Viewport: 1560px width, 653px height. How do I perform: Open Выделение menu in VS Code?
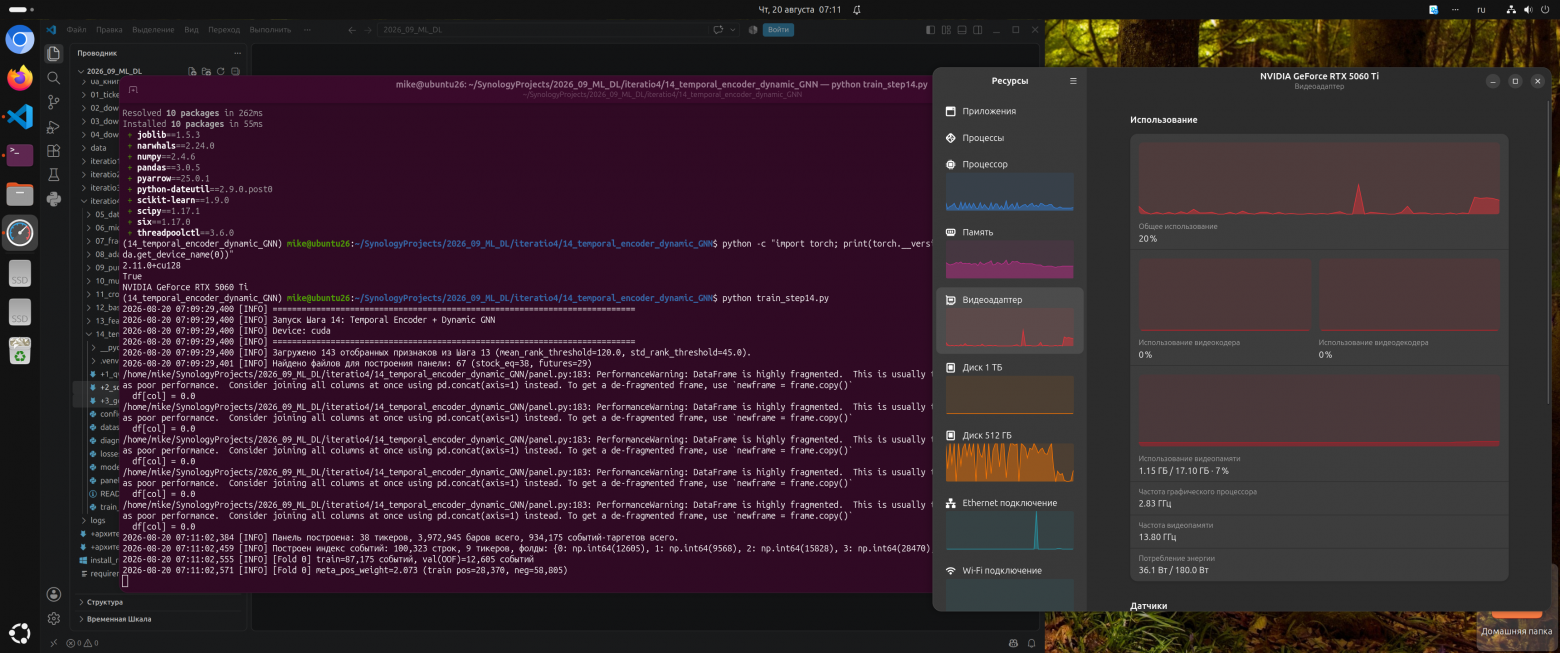(x=154, y=30)
